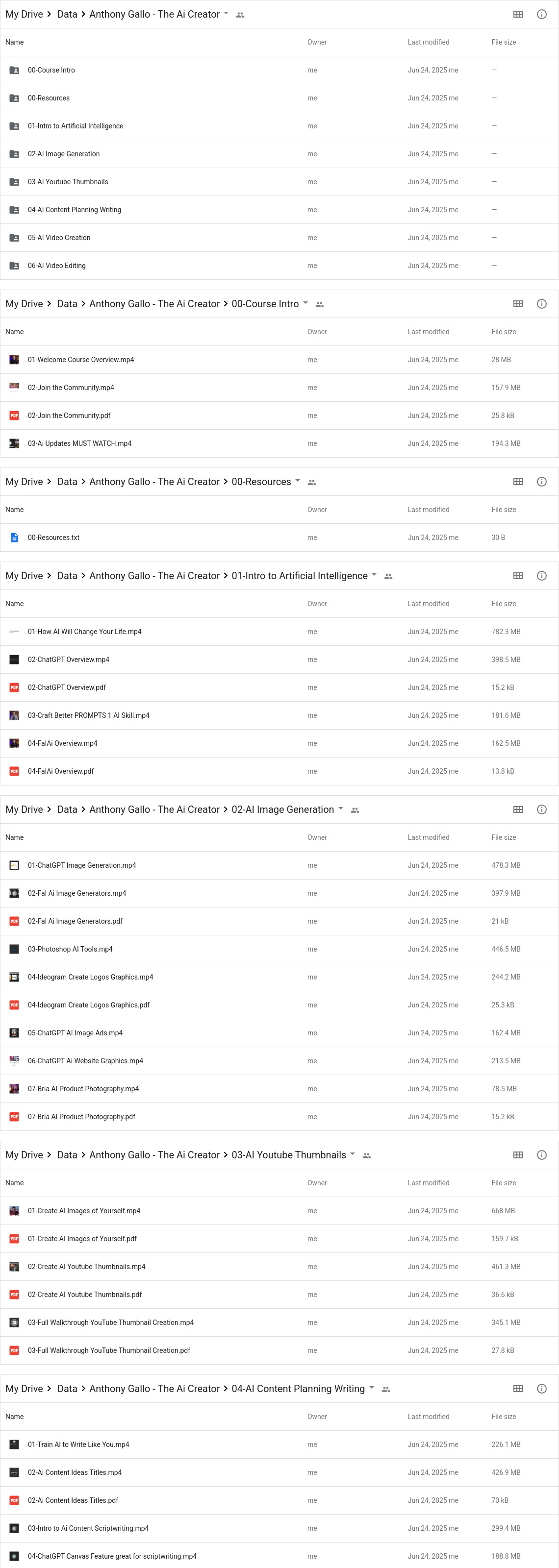Click shared icon next to 00-Course Intro title
Screen dimensions: 559x1568
[319, 304]
